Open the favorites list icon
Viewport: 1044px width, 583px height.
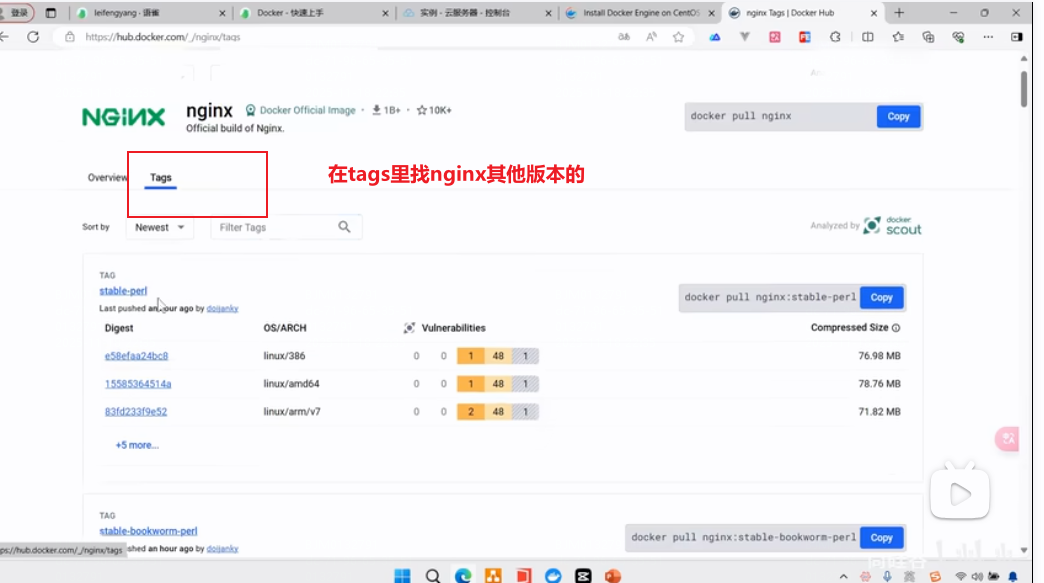[x=898, y=37]
